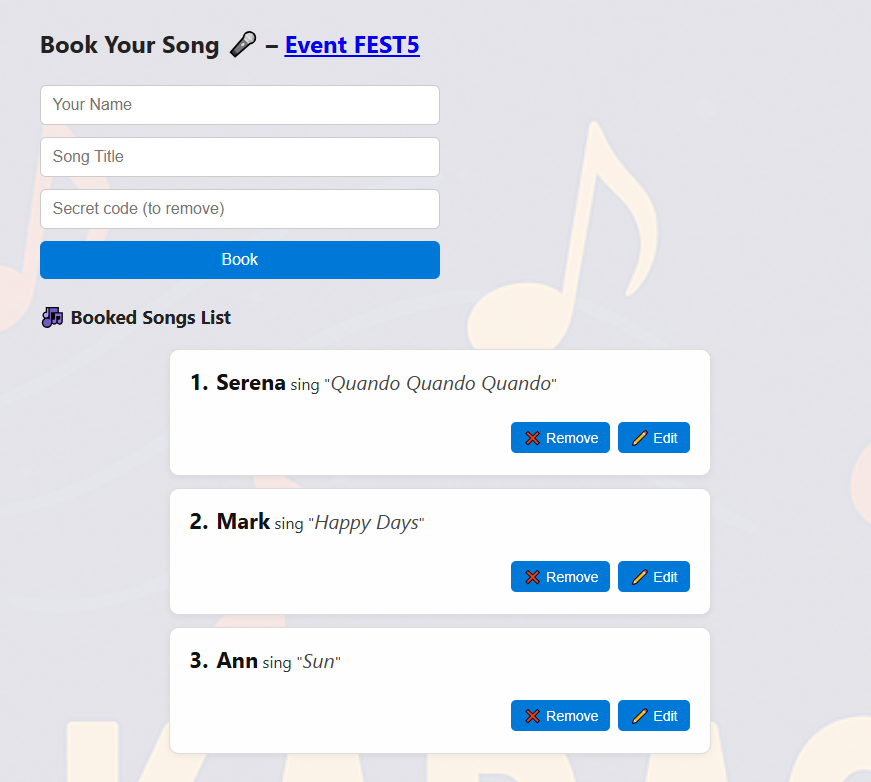871x782 pixels.
Task: Edit Mark's Happy Days booking
Action: tap(654, 577)
